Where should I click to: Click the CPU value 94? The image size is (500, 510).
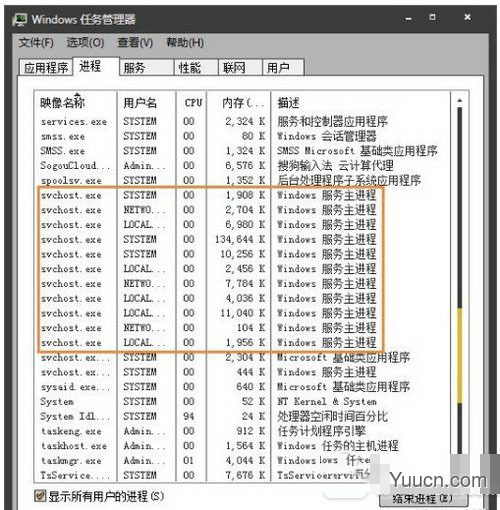189,416
